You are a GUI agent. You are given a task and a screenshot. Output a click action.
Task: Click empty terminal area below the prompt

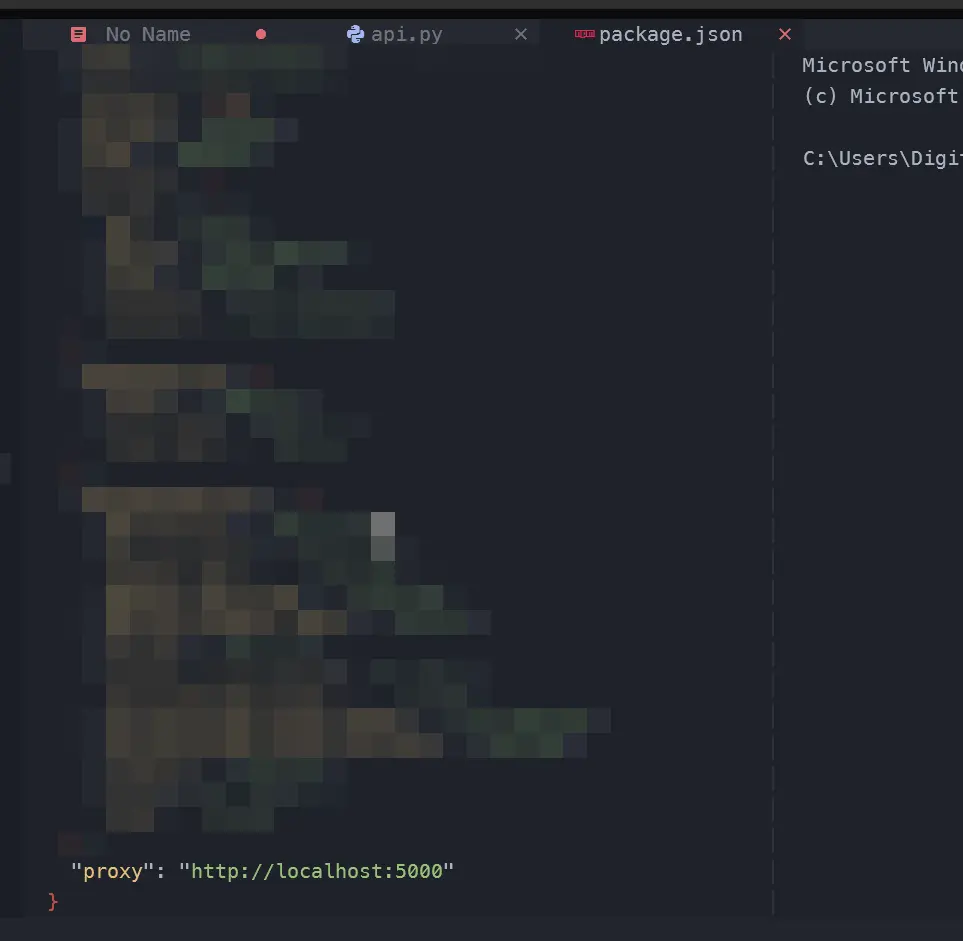pyautogui.click(x=870, y=500)
